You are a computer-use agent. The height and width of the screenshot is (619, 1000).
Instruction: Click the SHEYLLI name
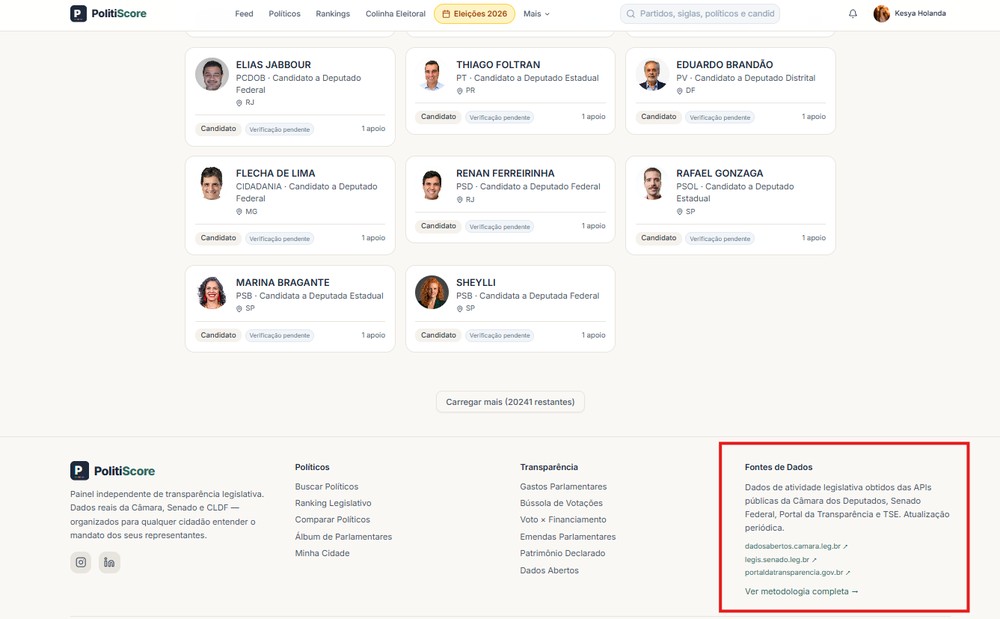[476, 282]
